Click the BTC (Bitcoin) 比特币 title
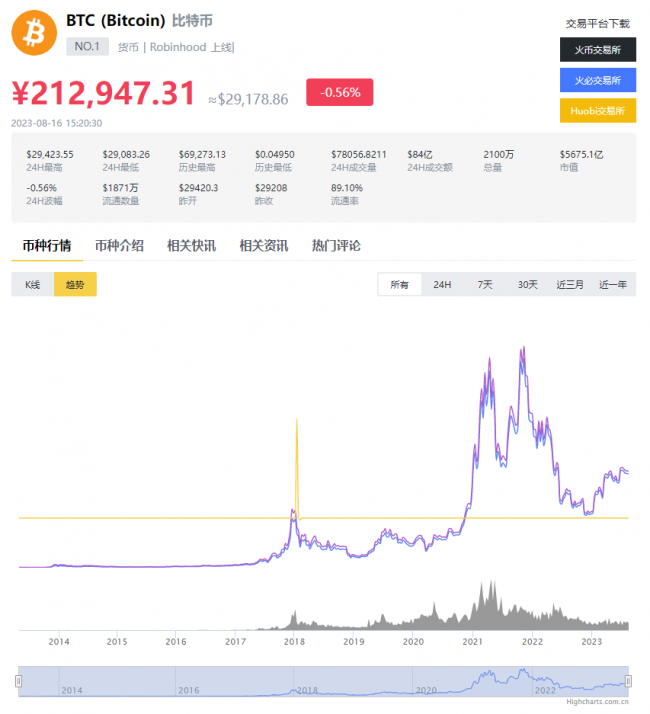 coord(139,20)
